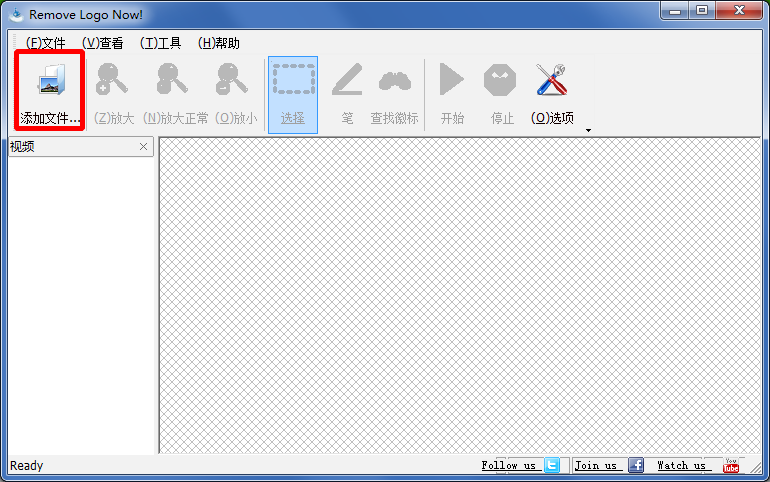The height and width of the screenshot is (482, 770).
Task: Click the Twitter bird icon
Action: [x=552, y=465]
